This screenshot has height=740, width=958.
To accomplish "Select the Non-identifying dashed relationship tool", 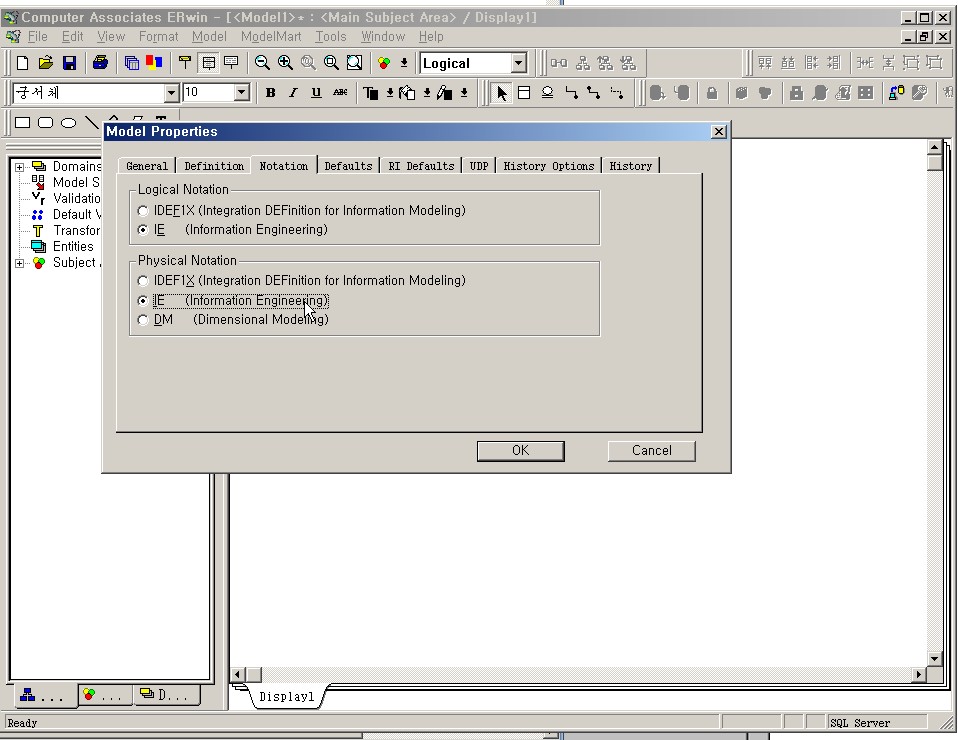I will click(617, 93).
